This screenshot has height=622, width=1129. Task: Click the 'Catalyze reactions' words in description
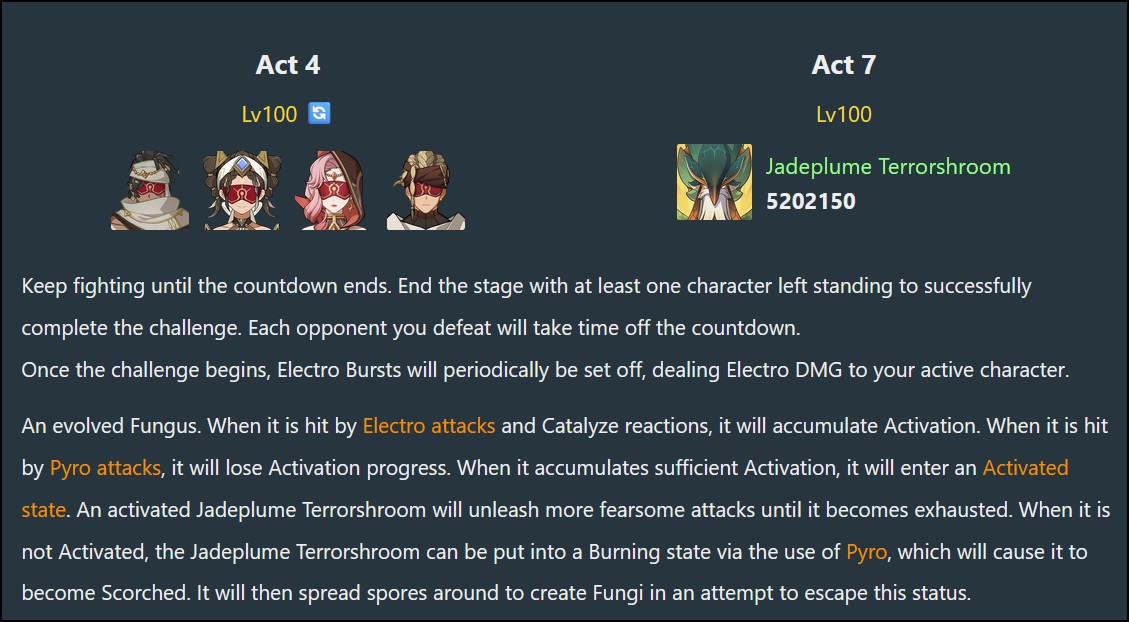pos(626,425)
